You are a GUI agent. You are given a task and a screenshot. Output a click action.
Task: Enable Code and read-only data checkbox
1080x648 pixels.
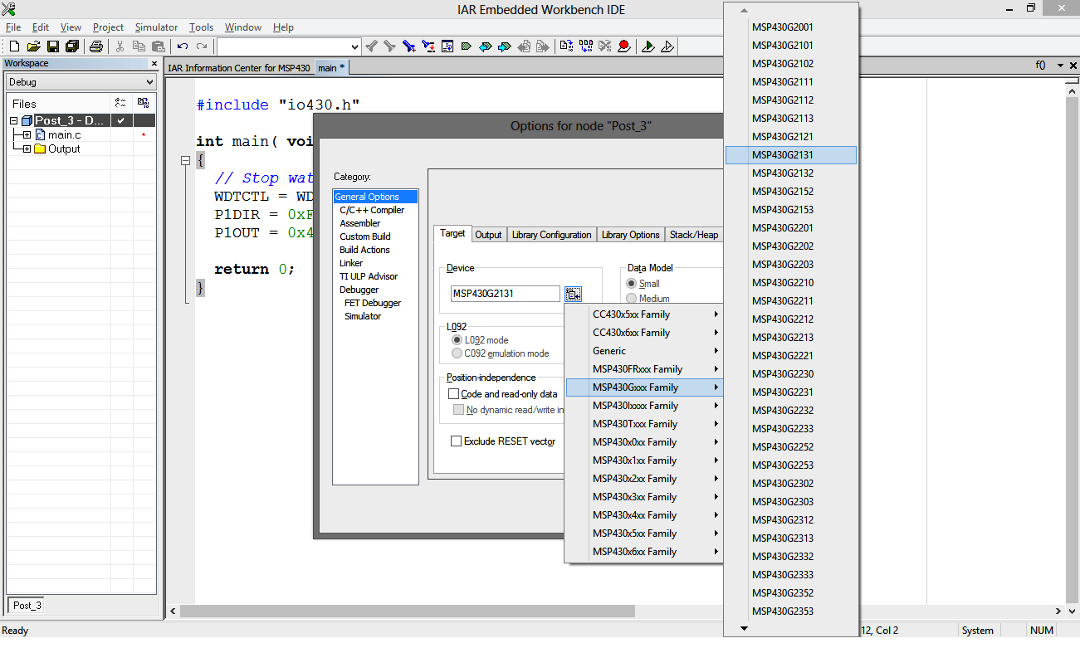(x=453, y=395)
